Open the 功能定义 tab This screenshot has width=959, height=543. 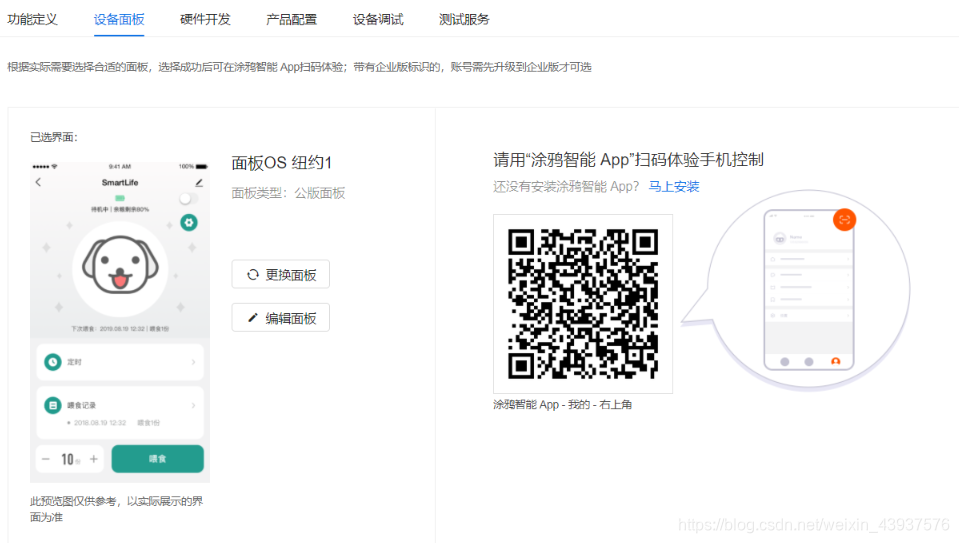pyautogui.click(x=32, y=20)
